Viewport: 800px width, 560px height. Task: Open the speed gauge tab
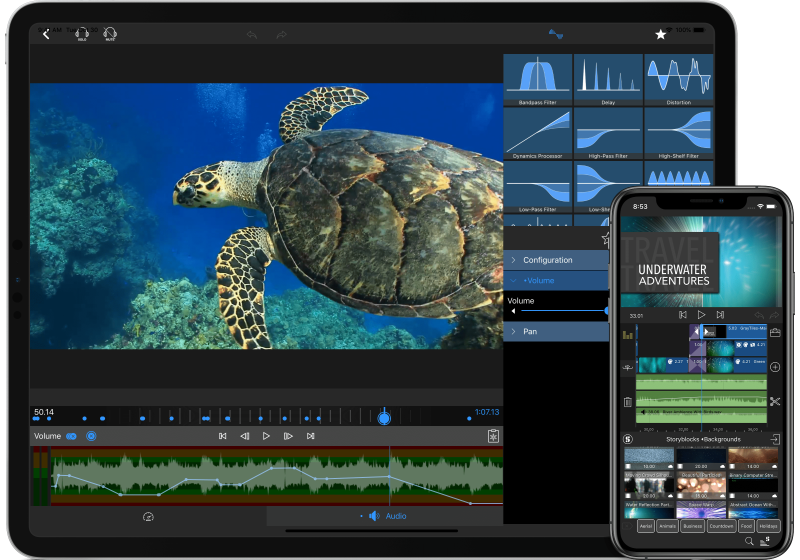coord(148,516)
